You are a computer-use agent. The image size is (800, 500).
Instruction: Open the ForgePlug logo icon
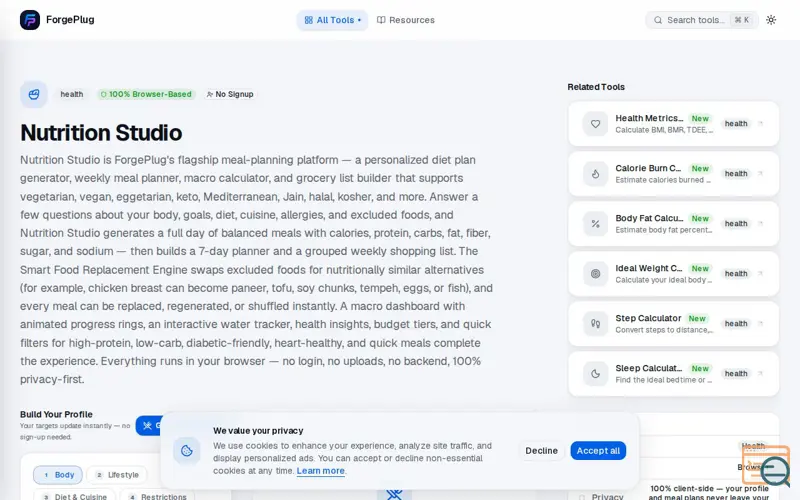30,20
